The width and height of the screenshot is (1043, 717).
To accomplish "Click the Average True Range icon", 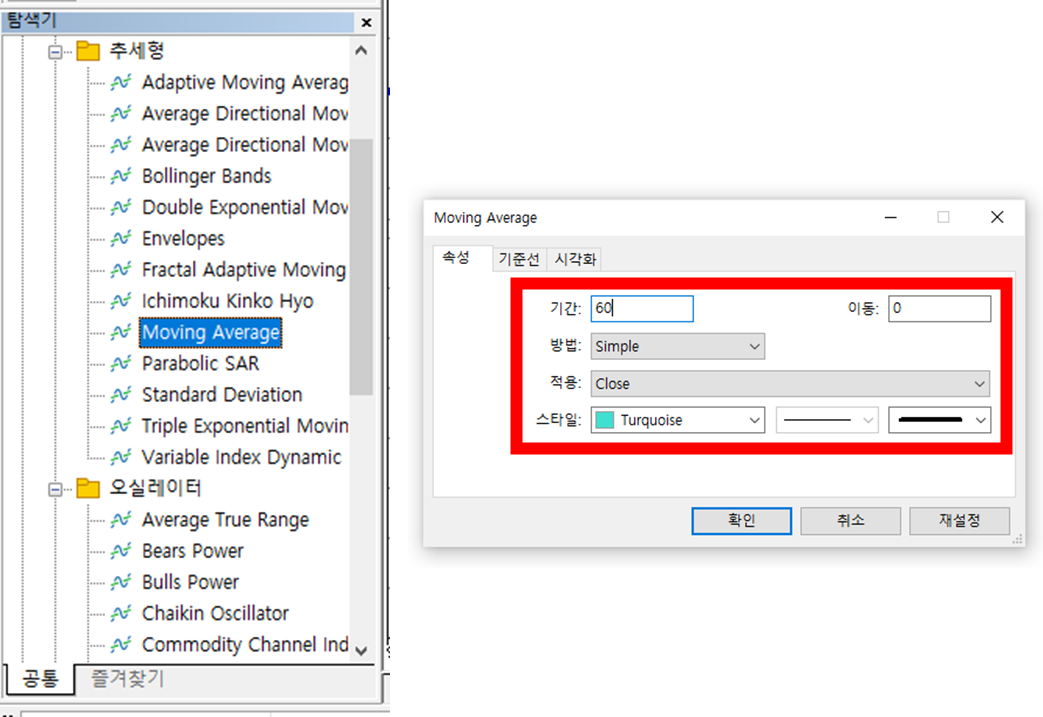I will [120, 519].
